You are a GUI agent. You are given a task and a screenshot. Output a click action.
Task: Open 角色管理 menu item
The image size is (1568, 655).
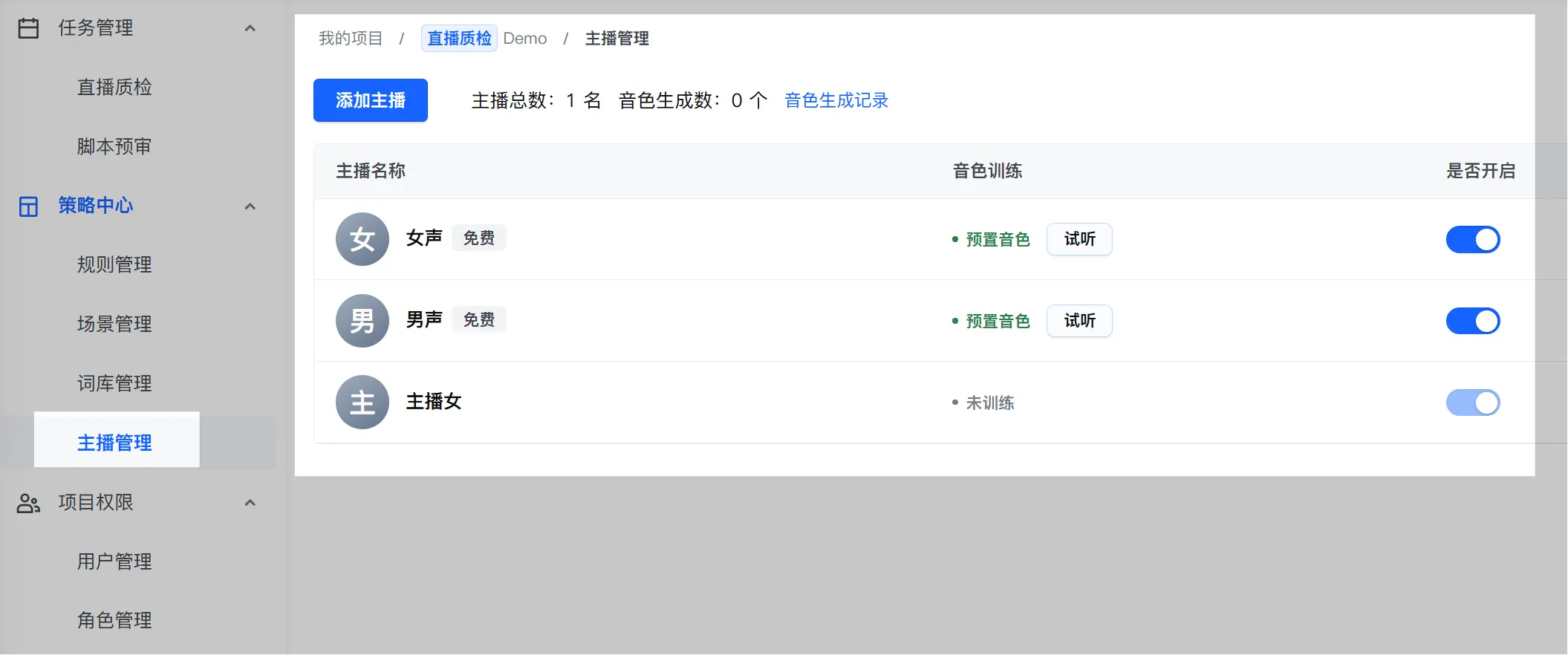114,621
